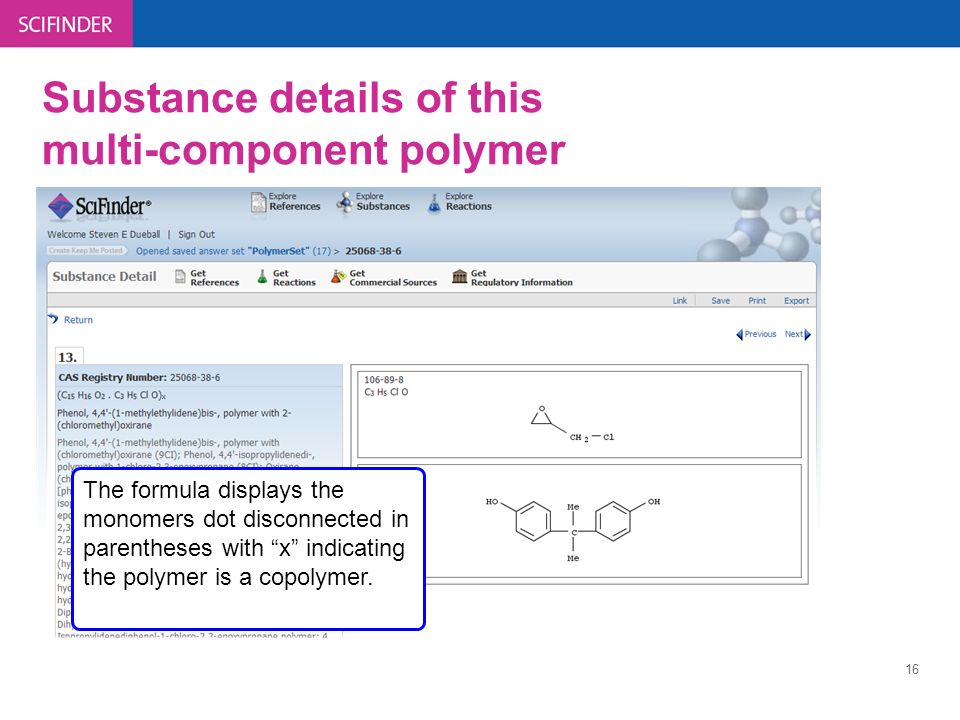Select Get Commercial Sources toolbar text
The height and width of the screenshot is (720, 960).
tap(393, 278)
